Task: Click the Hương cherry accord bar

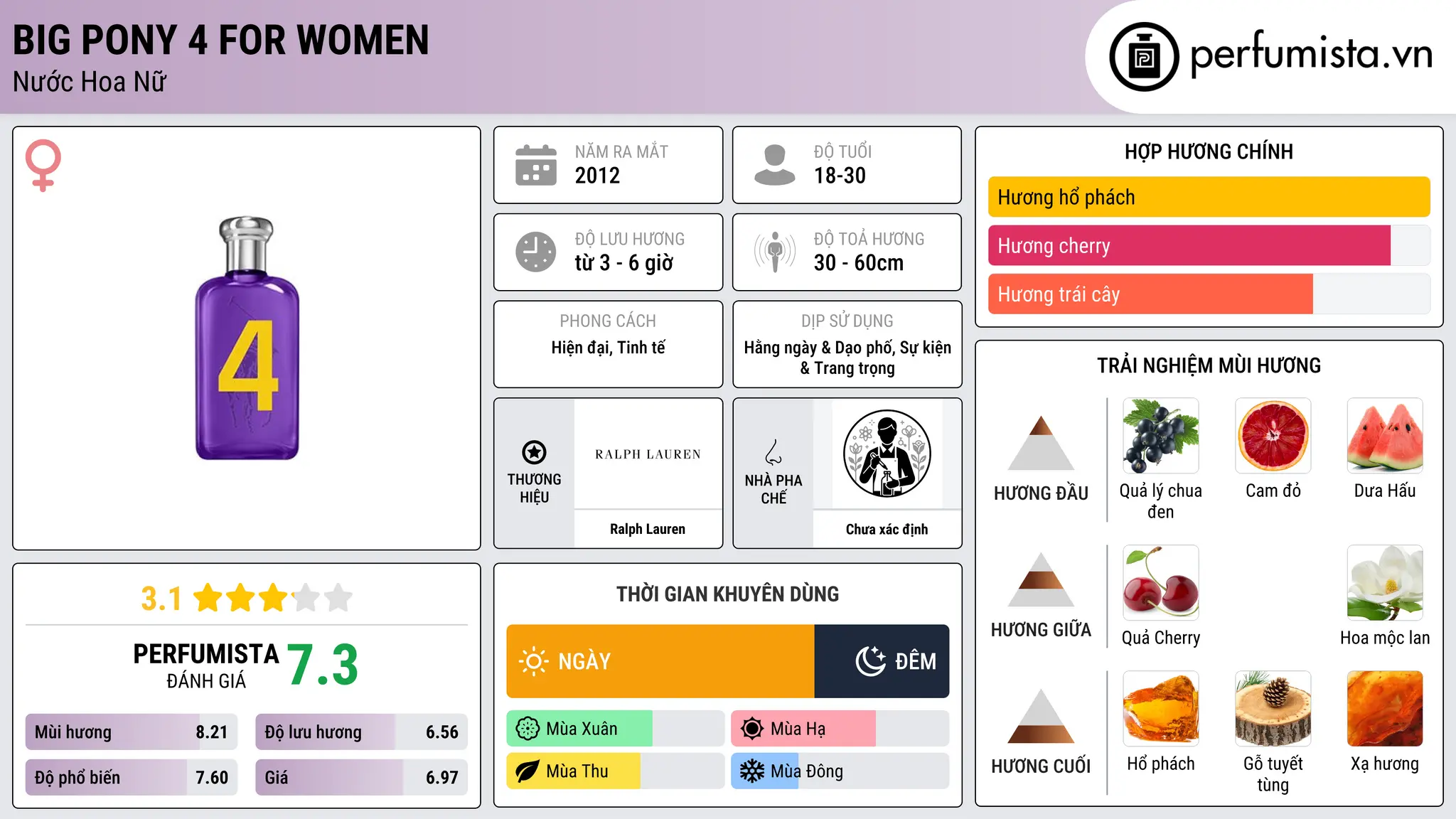Action: click(x=1209, y=245)
